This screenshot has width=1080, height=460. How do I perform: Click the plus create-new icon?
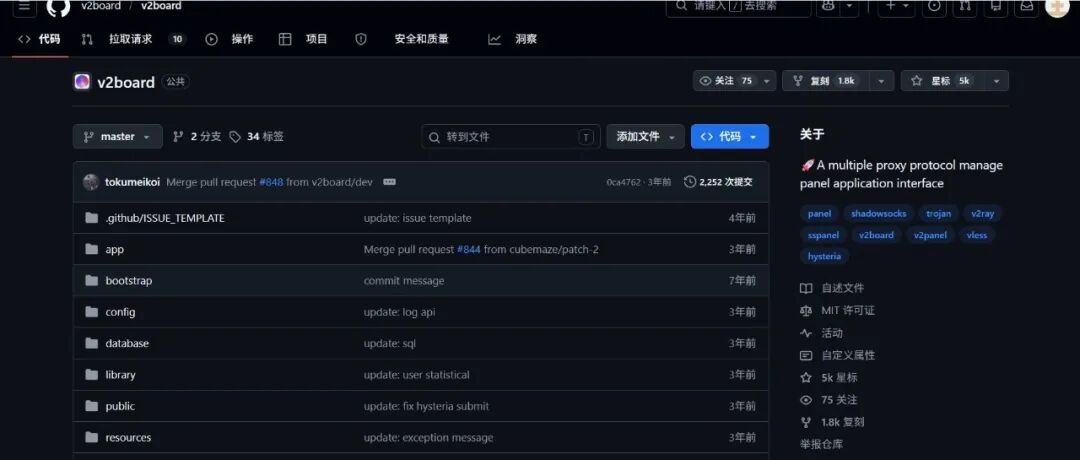[891, 6]
